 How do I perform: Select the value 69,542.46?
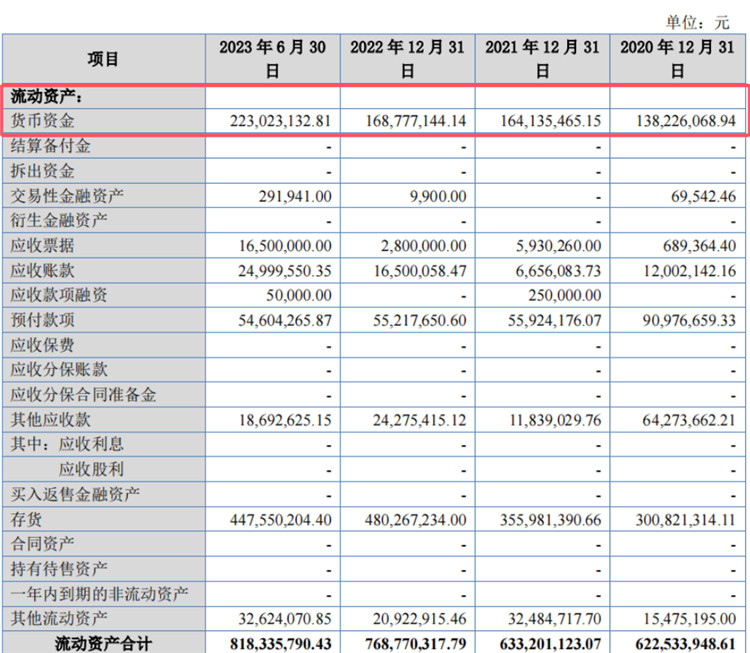point(704,197)
